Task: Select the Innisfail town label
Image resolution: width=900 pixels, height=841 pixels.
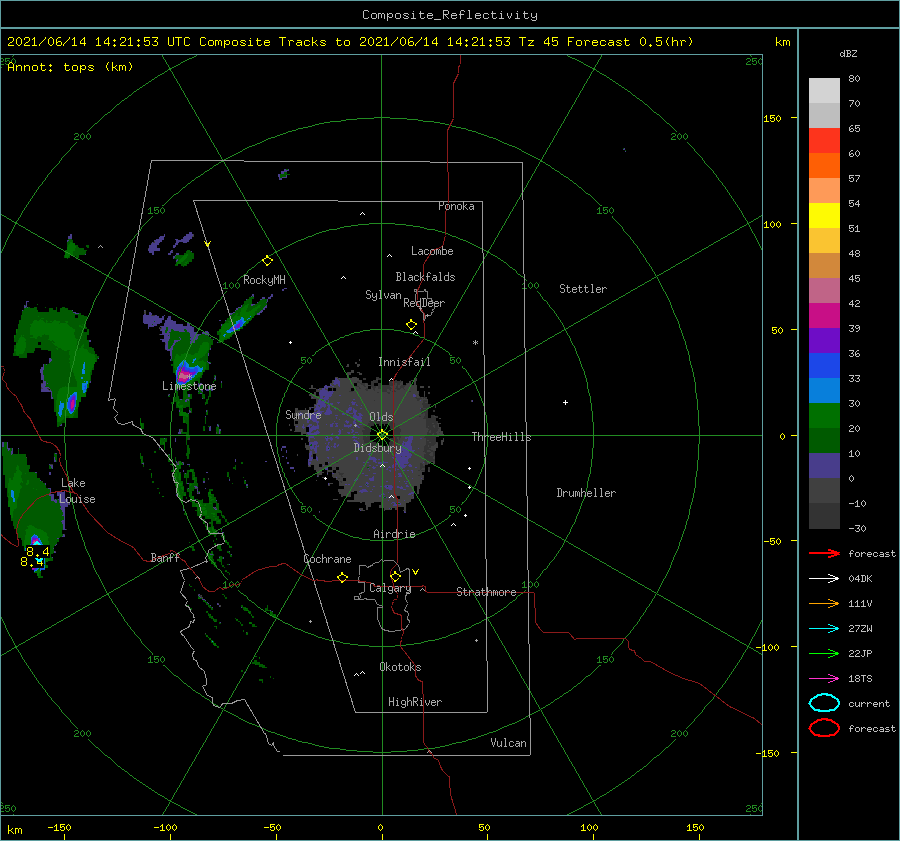Action: coord(404,362)
